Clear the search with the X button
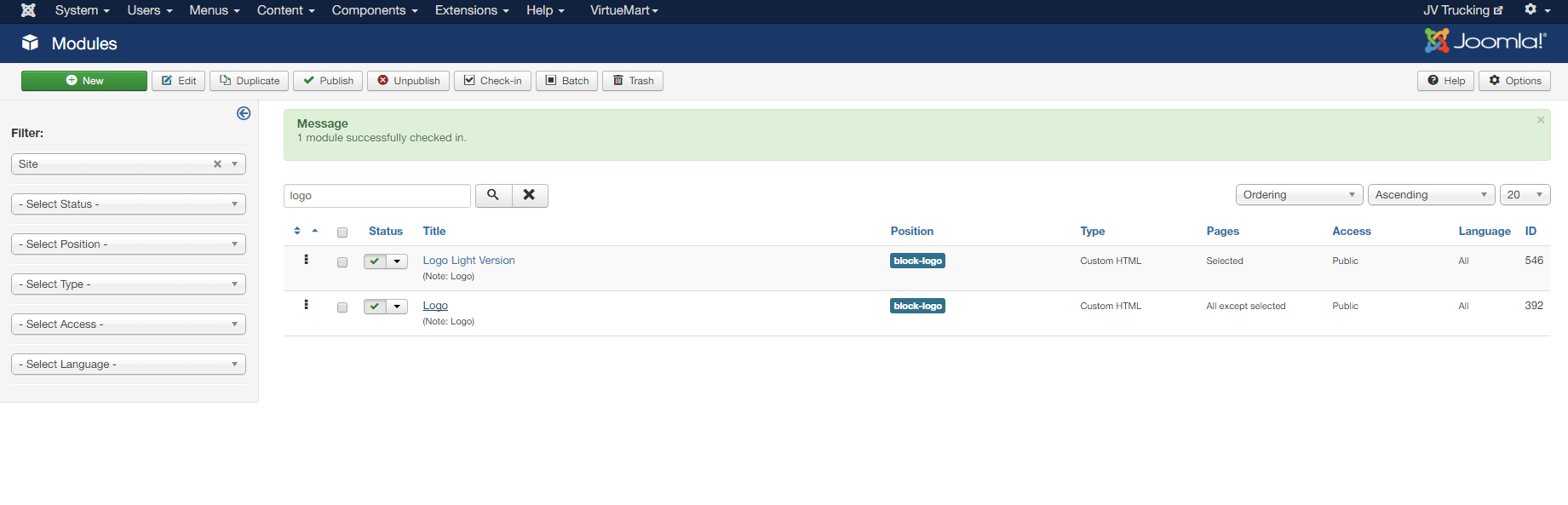The image size is (1568, 505). coord(529,195)
